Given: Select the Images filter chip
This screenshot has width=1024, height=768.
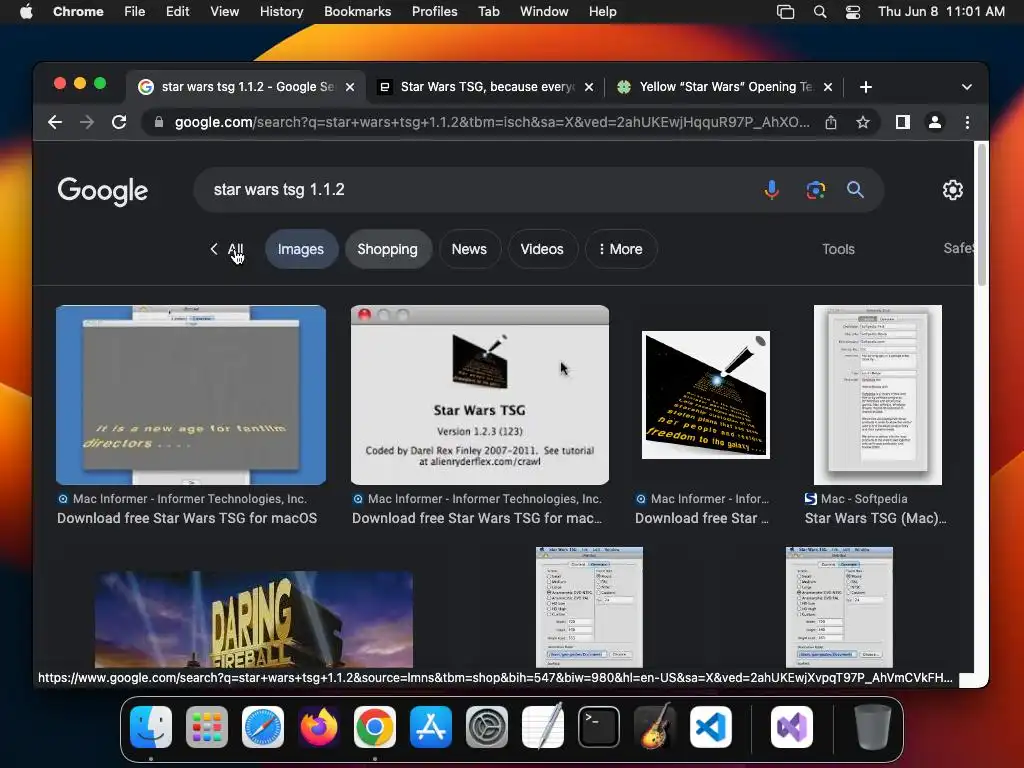Looking at the screenshot, I should [300, 249].
